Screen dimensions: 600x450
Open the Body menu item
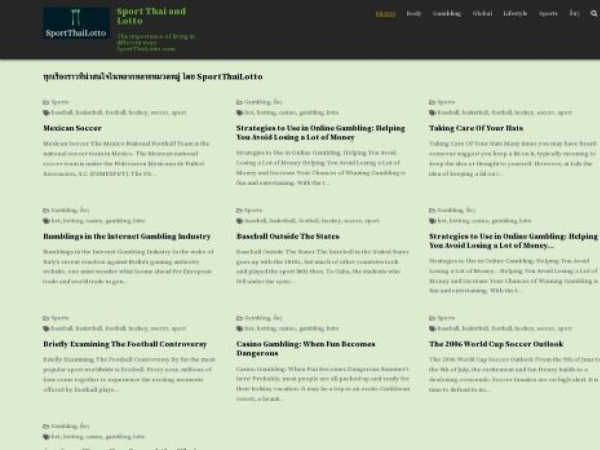coord(413,14)
